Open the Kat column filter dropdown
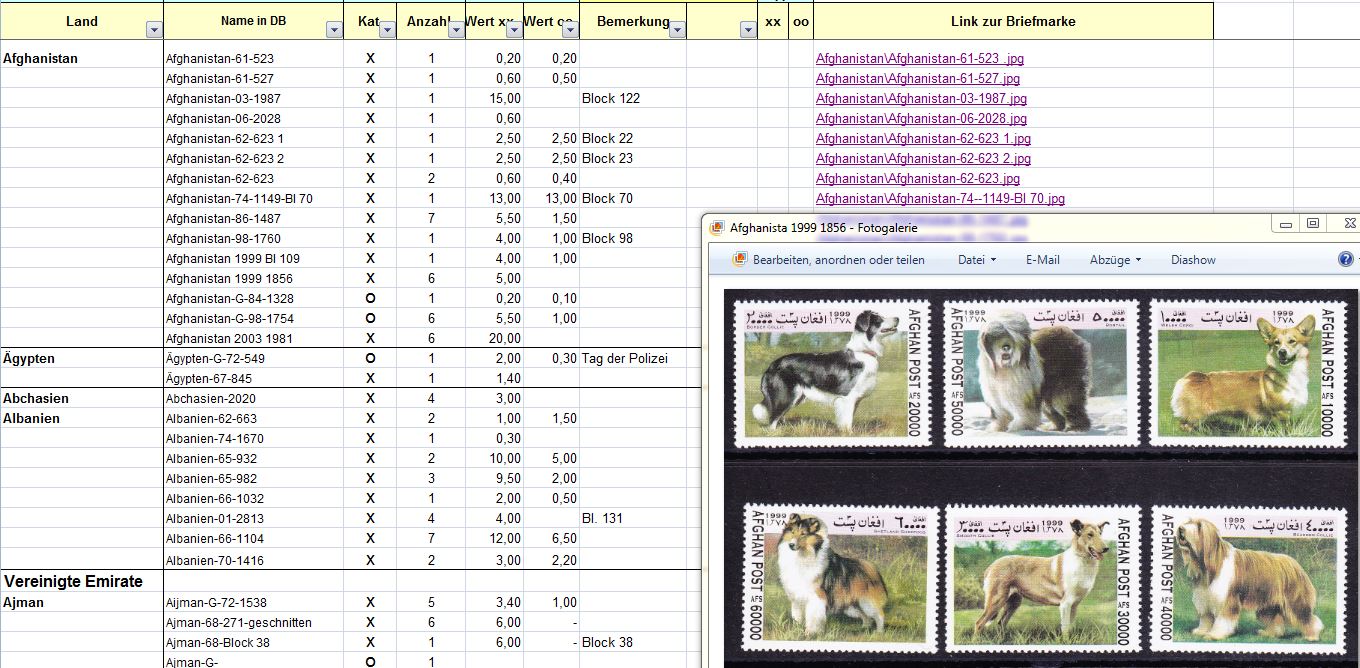The height and width of the screenshot is (668, 1360). pyautogui.click(x=386, y=31)
